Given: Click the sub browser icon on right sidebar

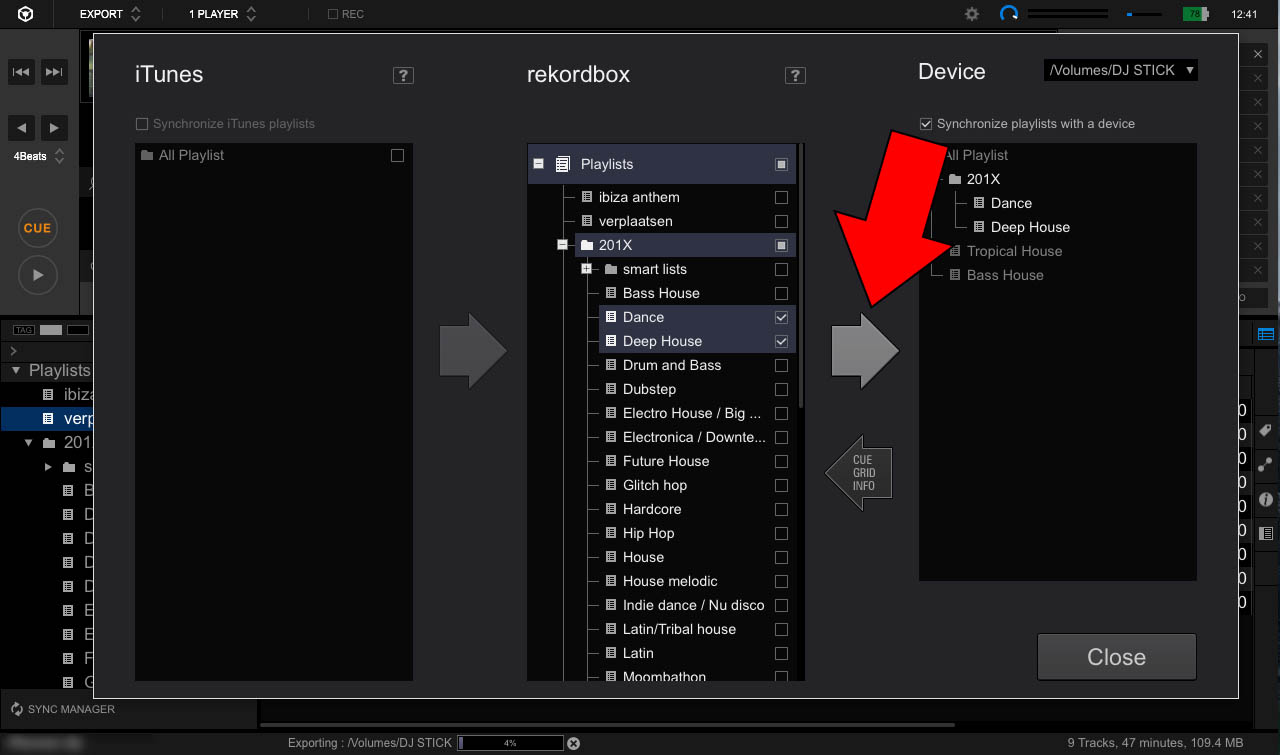Looking at the screenshot, I should point(1265,533).
